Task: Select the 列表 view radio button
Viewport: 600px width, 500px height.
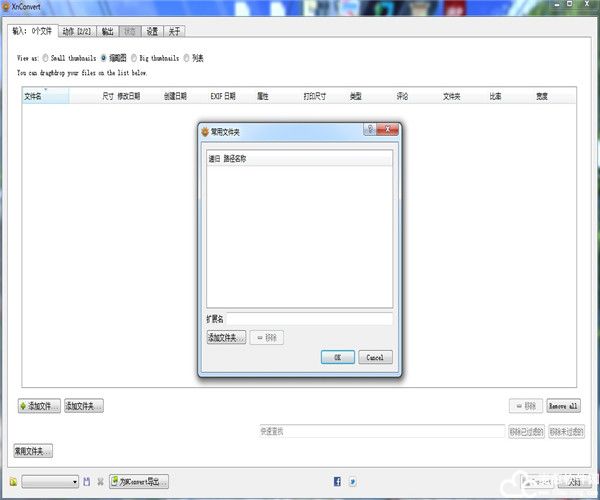Action: [186, 58]
